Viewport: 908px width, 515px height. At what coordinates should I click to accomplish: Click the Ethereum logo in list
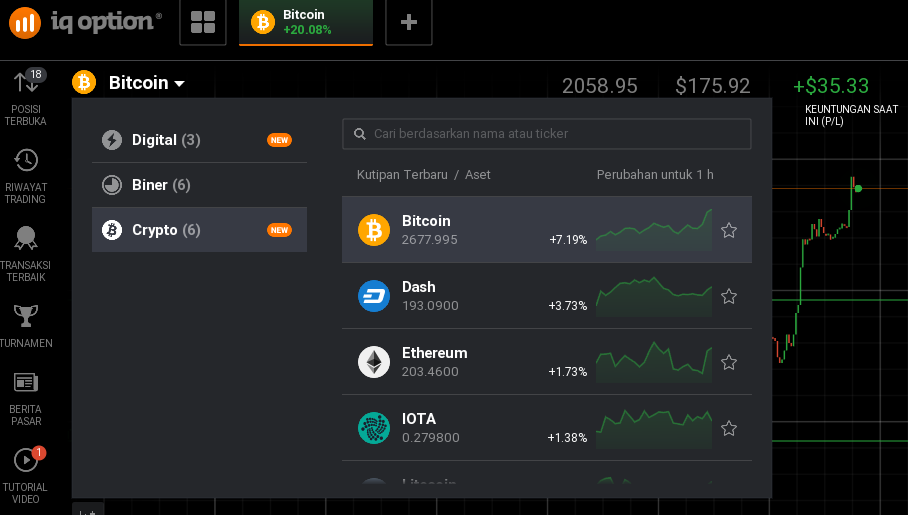pyautogui.click(x=374, y=362)
